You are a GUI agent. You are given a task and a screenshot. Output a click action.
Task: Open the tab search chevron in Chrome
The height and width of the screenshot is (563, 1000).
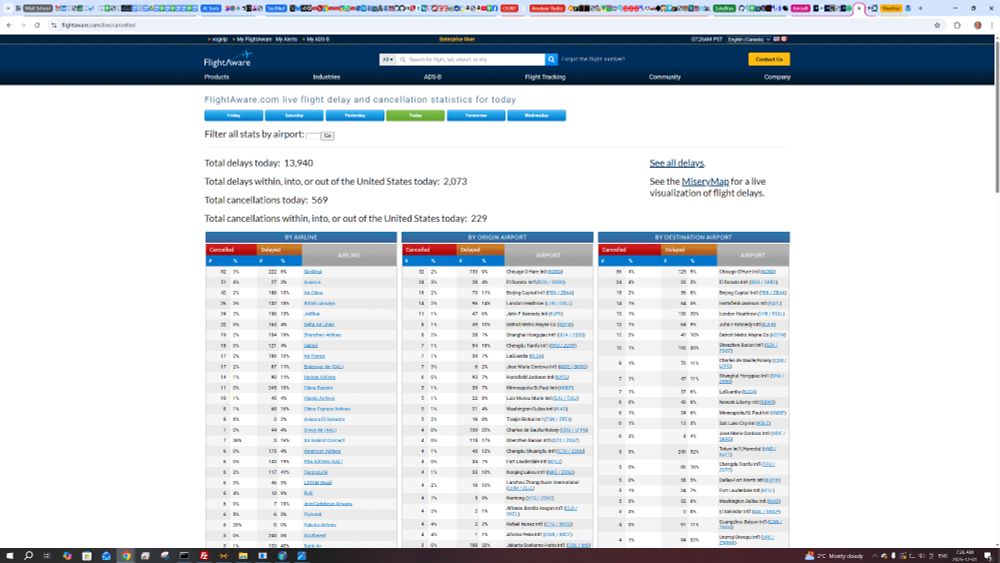click(x=8, y=8)
